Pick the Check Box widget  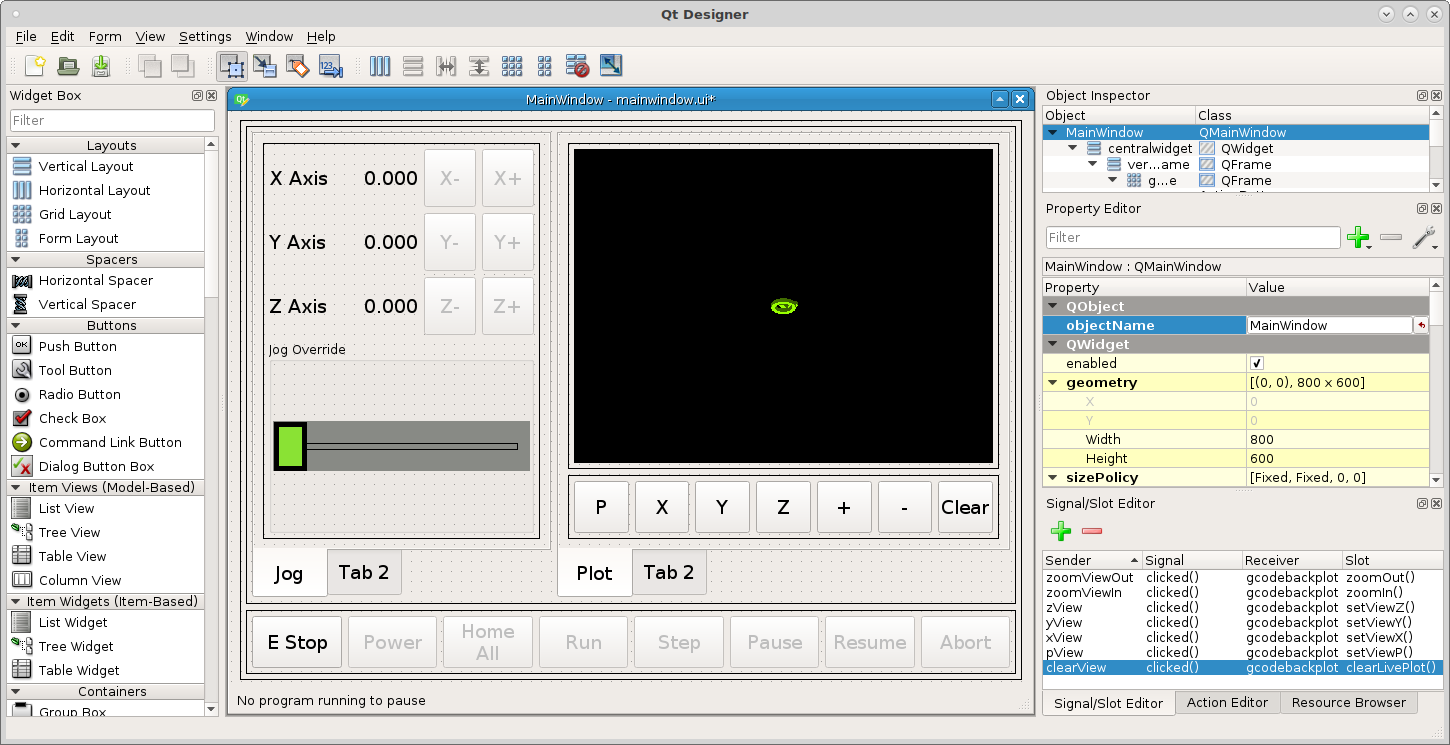click(x=72, y=418)
